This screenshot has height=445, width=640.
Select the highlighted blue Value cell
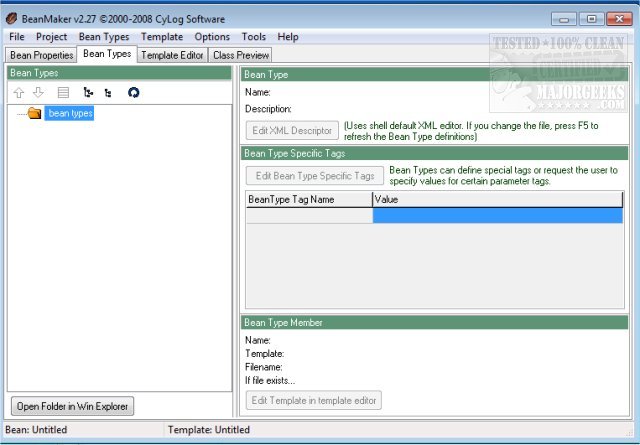(498, 216)
